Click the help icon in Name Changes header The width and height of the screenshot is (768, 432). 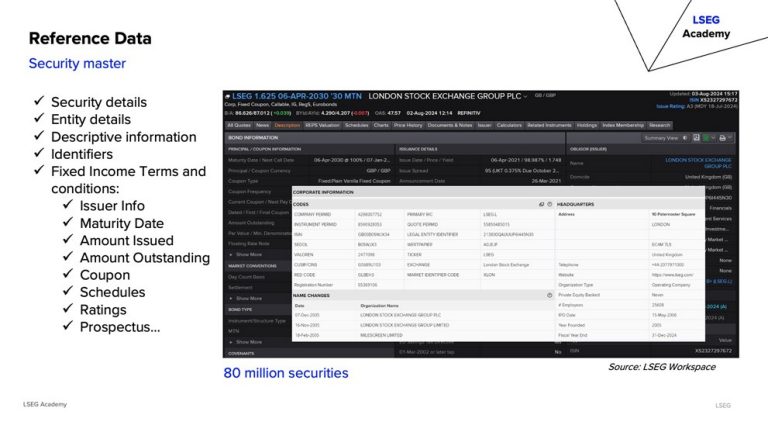550,295
